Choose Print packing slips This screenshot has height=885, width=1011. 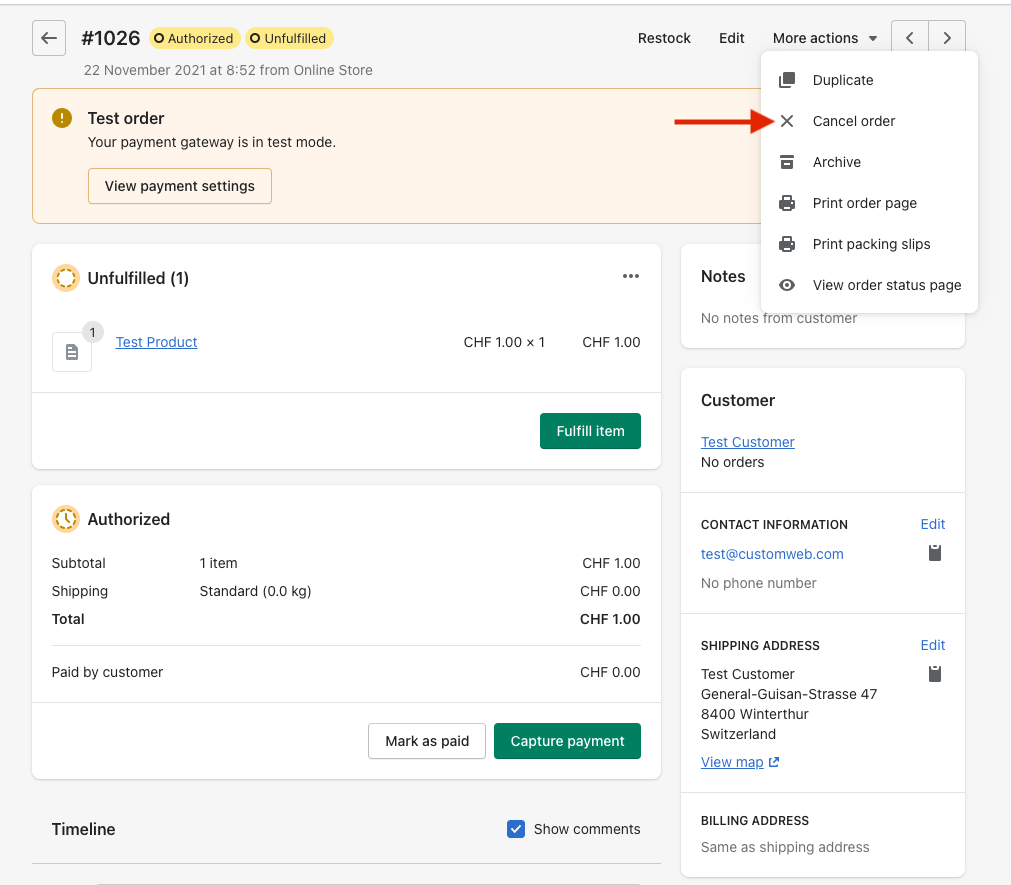(x=871, y=244)
